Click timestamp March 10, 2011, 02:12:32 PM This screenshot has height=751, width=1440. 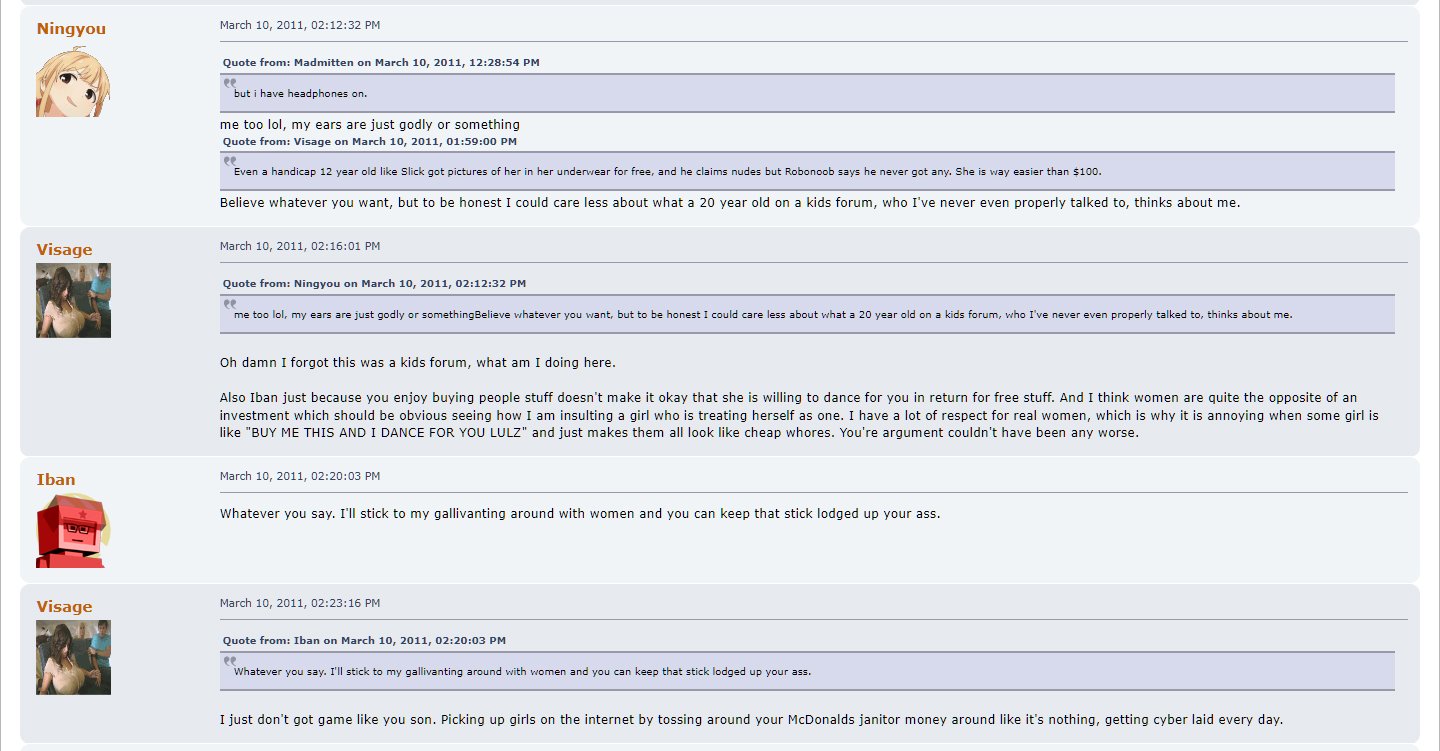pyautogui.click(x=300, y=25)
